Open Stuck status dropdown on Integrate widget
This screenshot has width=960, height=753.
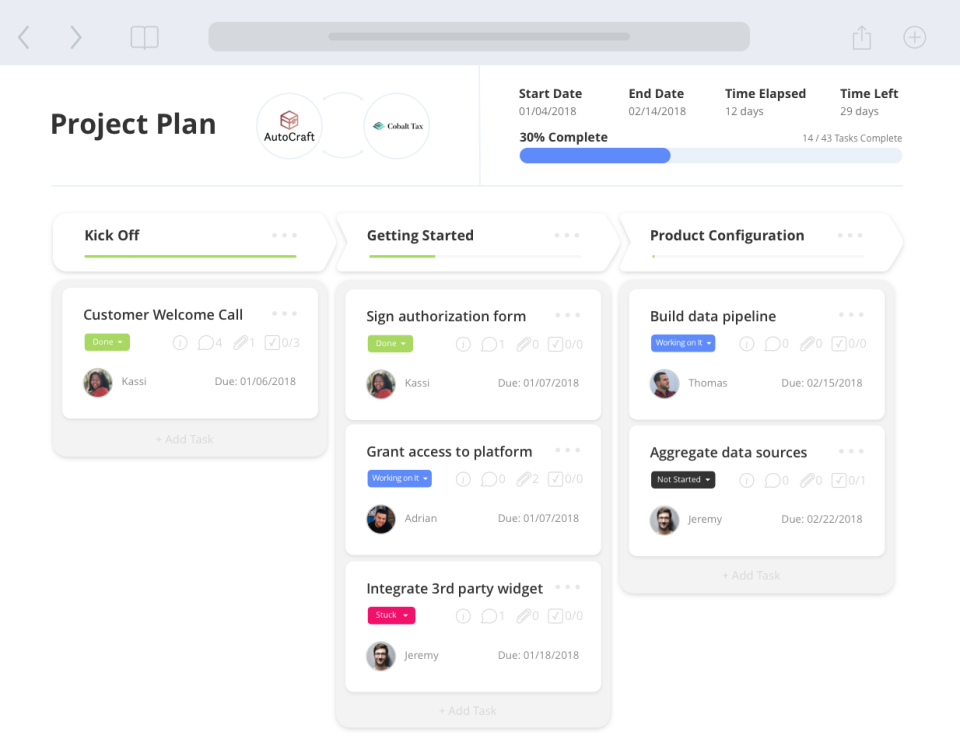[x=391, y=615]
